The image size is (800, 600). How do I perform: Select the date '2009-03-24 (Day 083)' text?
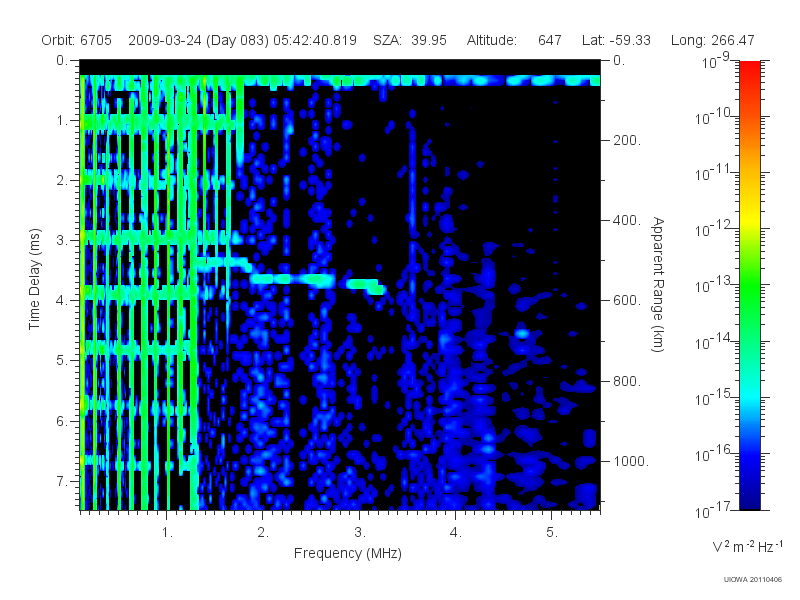(198, 40)
